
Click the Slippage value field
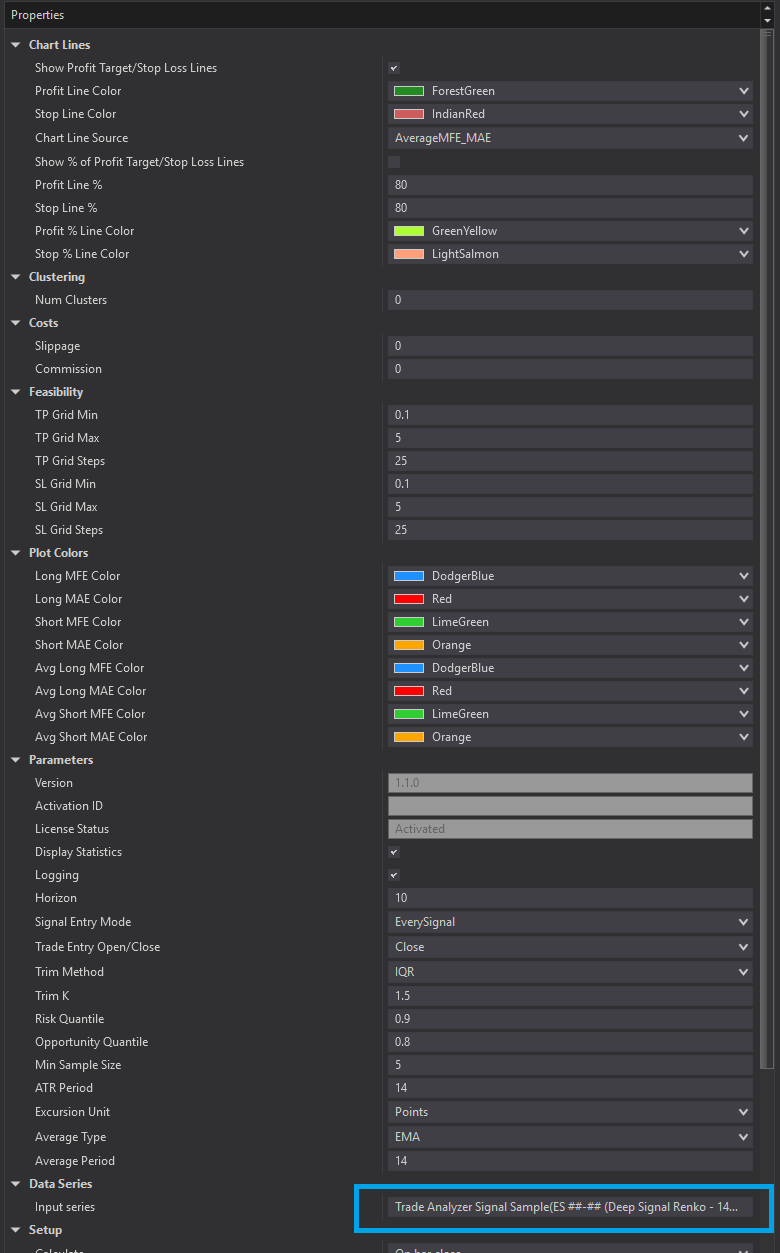[x=570, y=346]
